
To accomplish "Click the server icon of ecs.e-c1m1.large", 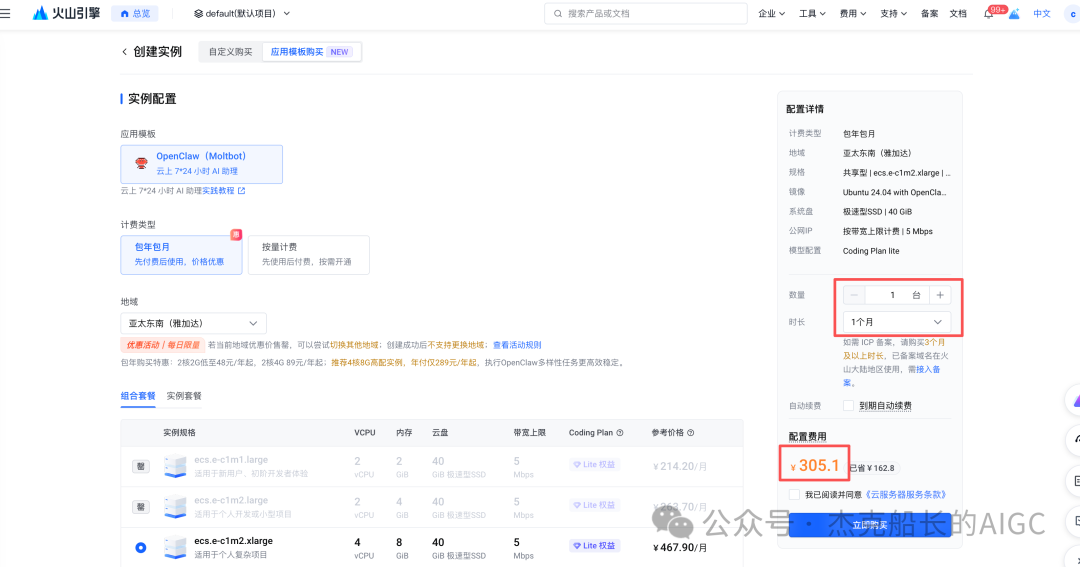I will pyautogui.click(x=175, y=466).
